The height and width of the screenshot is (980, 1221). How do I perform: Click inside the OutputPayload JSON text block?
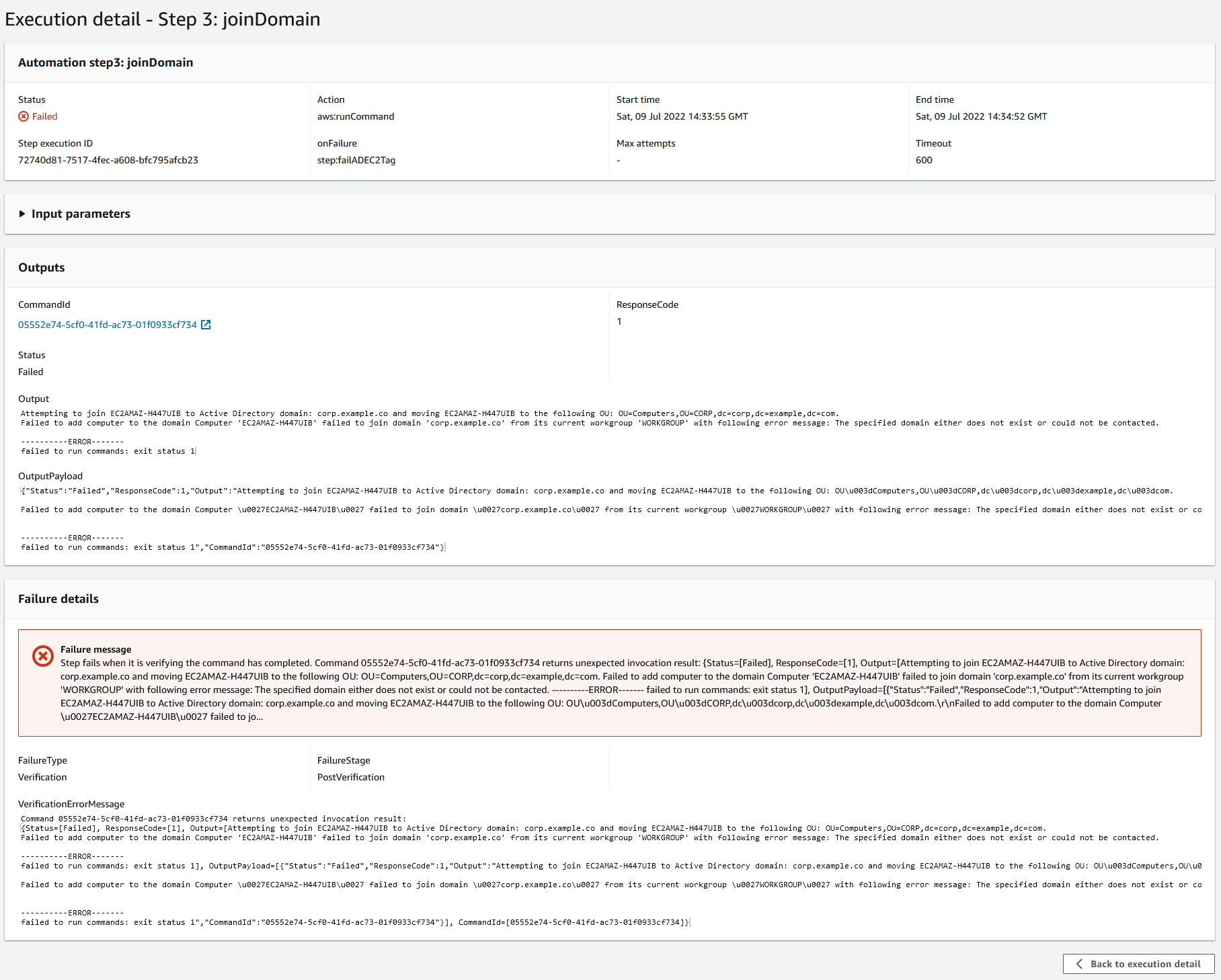[610, 519]
